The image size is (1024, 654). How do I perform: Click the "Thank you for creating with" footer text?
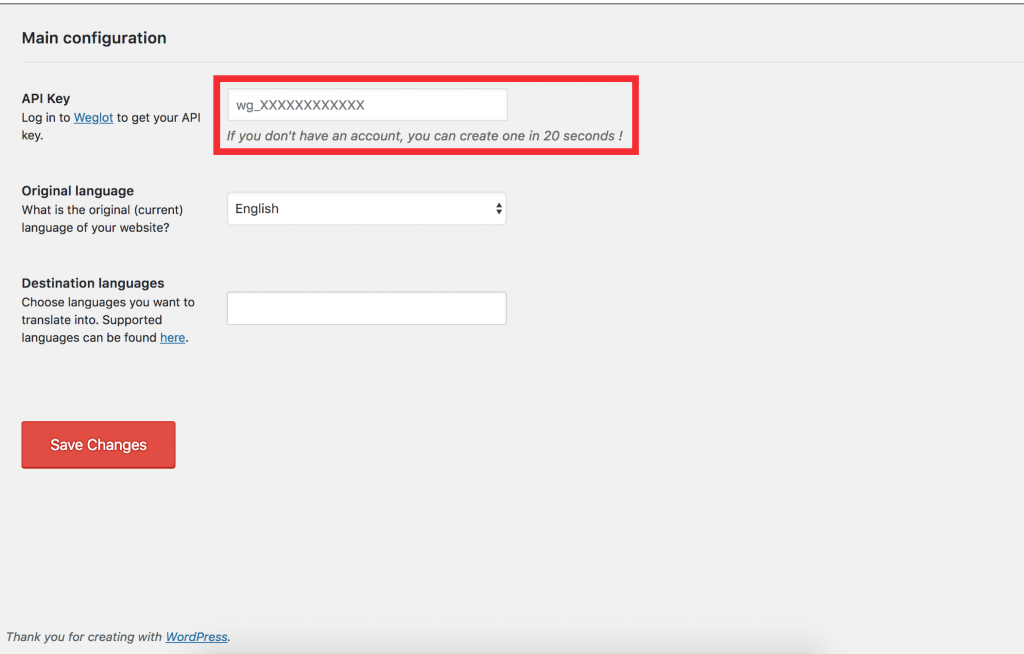(84, 637)
